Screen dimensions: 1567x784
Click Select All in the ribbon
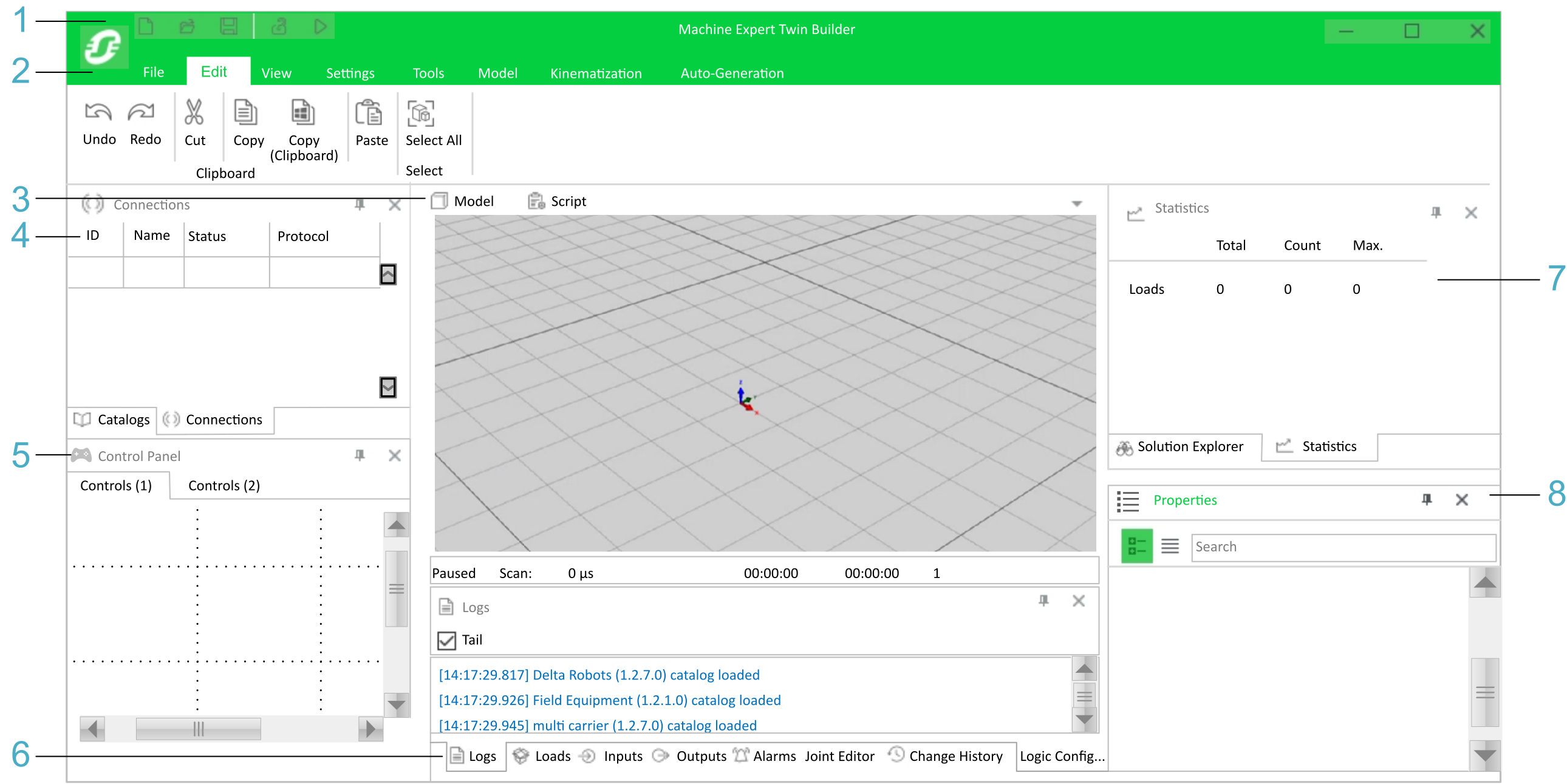[x=434, y=124]
